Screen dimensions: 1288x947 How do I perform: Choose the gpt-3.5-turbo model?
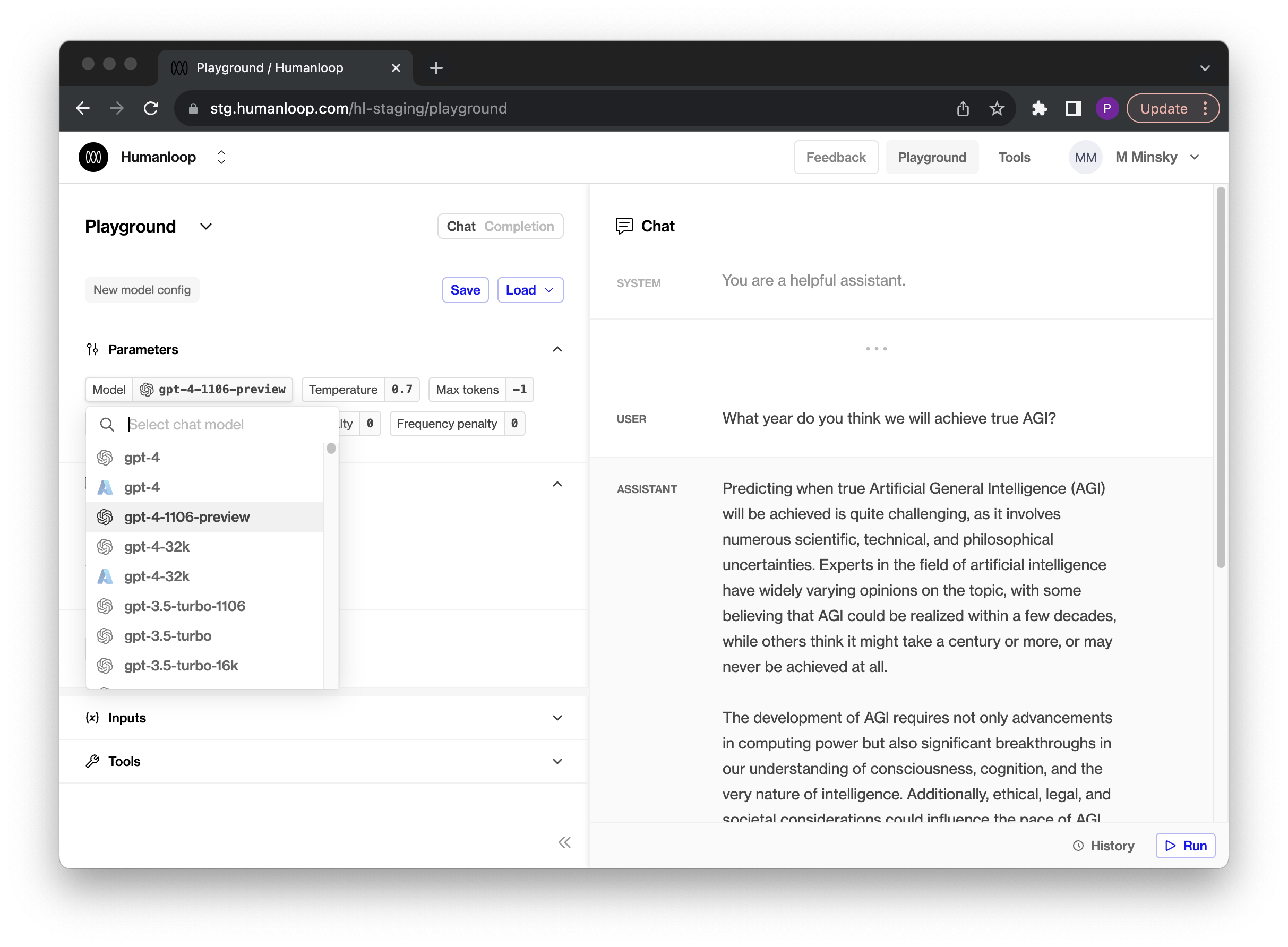coord(204,636)
